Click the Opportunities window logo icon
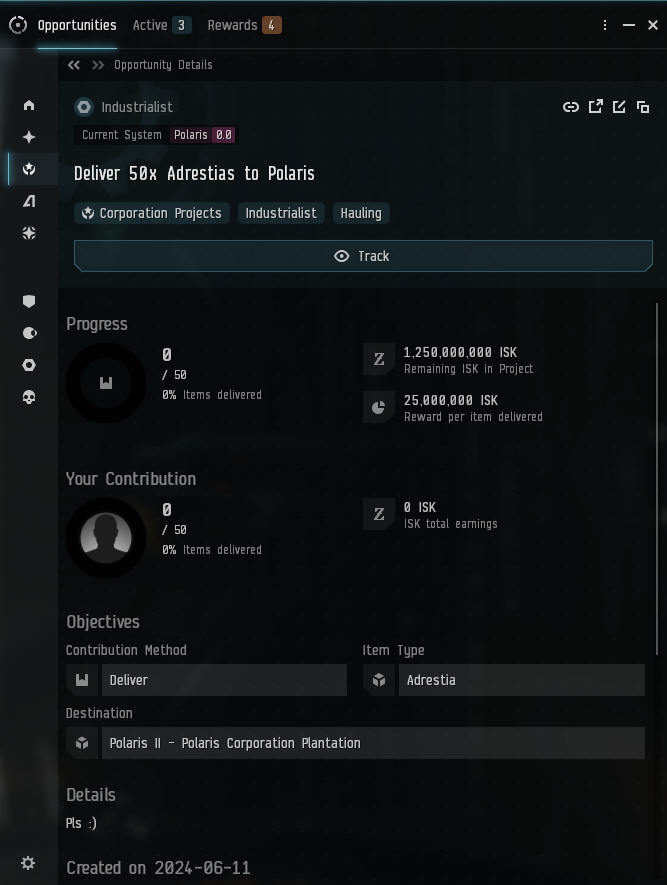Screen dimensions: 667x885 18,25
